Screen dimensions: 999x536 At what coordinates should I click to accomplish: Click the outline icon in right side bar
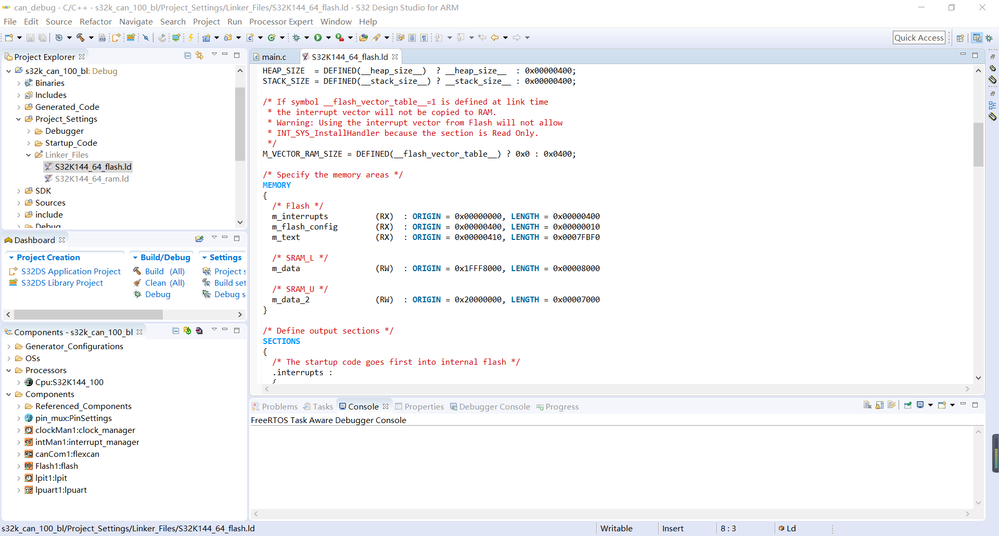pyautogui.click(x=992, y=105)
